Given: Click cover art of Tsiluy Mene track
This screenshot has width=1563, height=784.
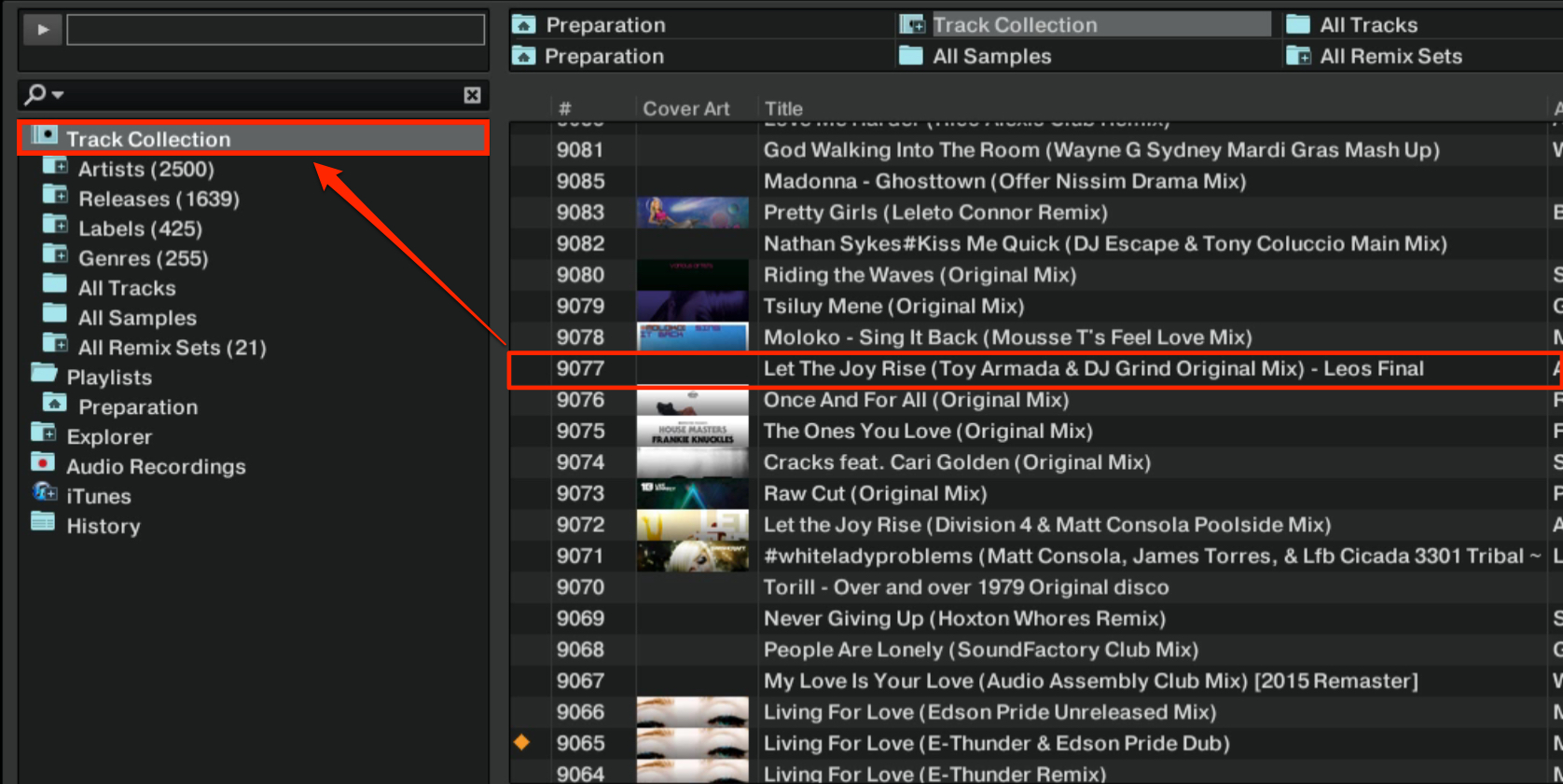Looking at the screenshot, I should 692,306.
